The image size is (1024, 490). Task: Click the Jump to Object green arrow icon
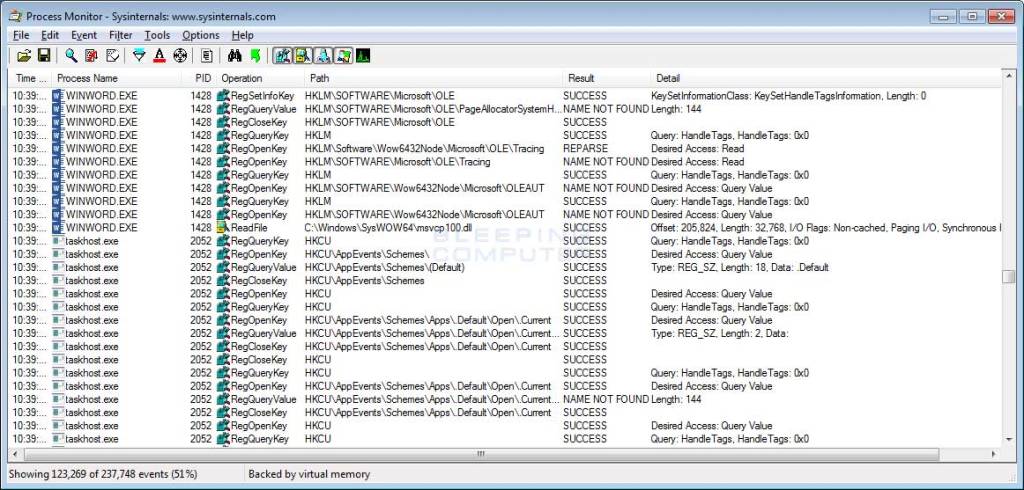click(255, 55)
